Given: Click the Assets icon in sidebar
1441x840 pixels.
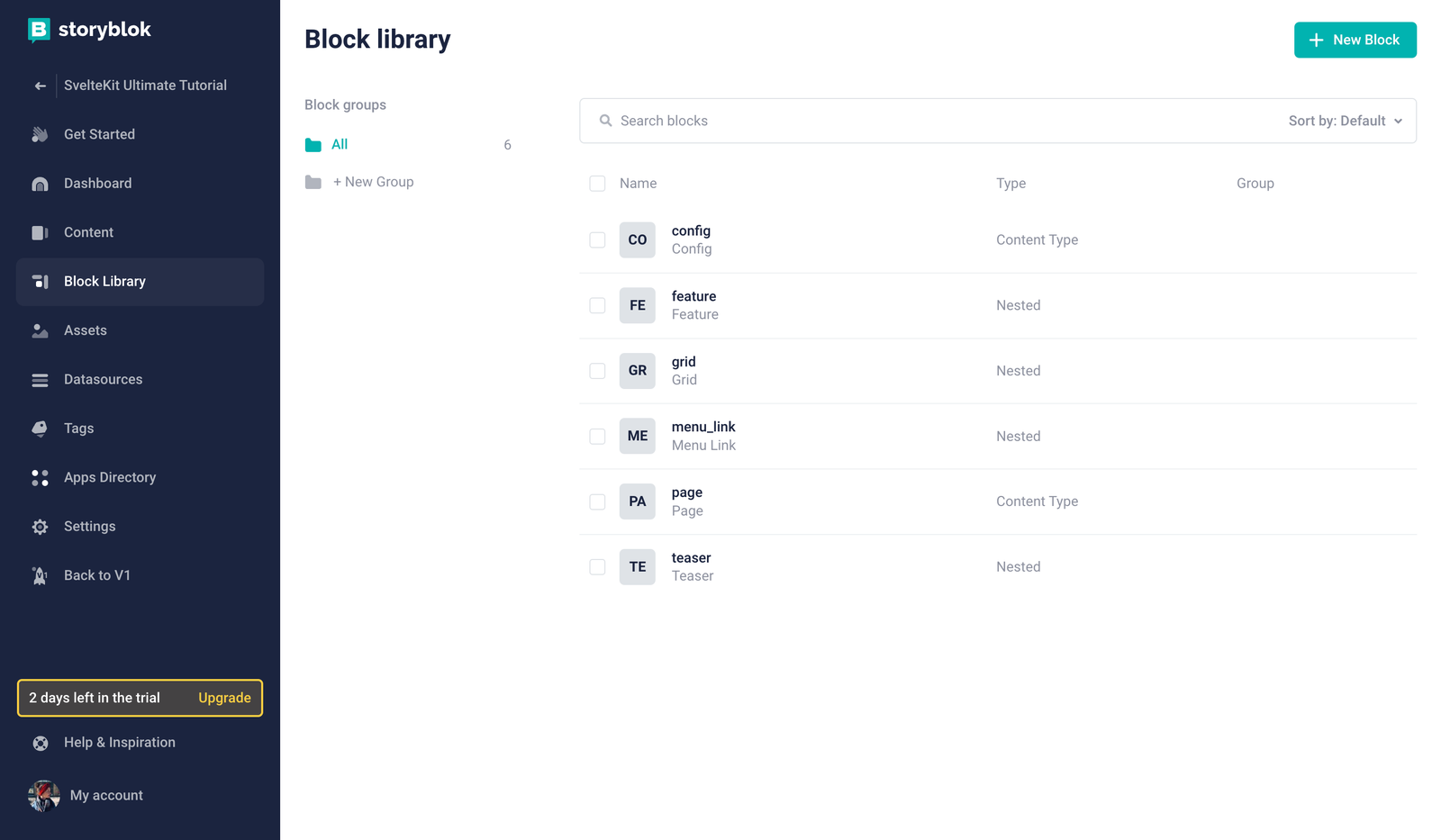Looking at the screenshot, I should click(x=40, y=330).
